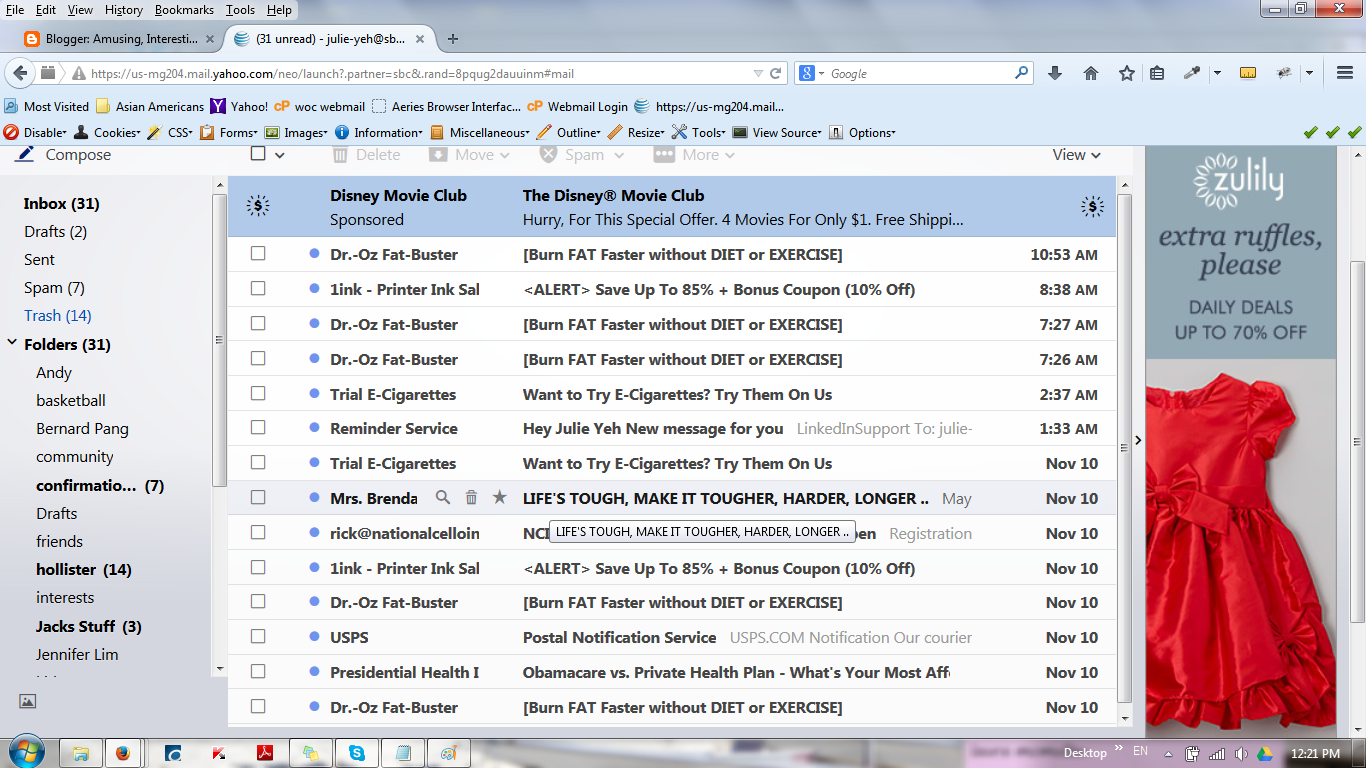
Task: Select the rick@nationalcelloin email checkbox
Action: [258, 533]
